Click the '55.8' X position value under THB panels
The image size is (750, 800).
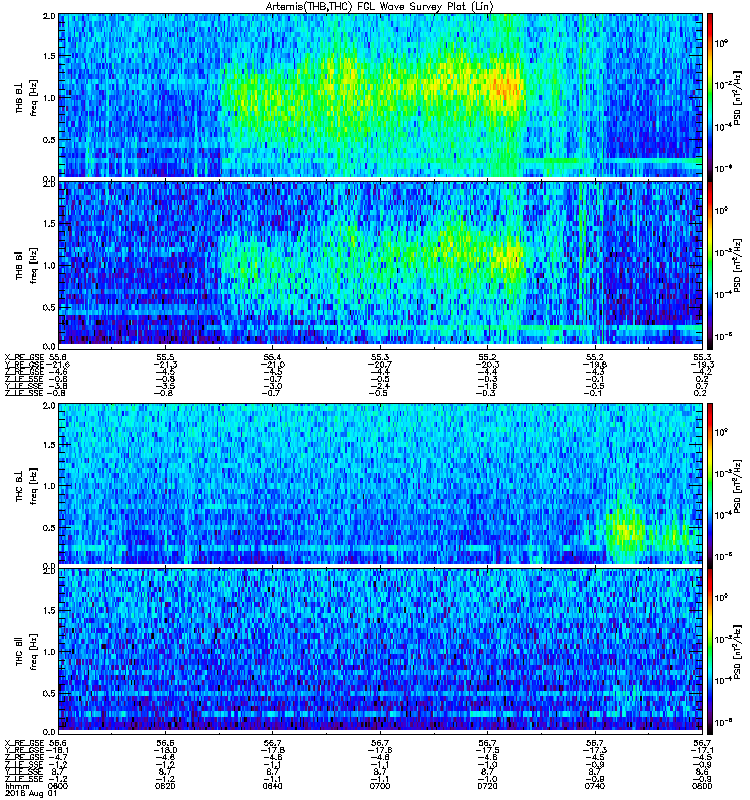point(57,357)
